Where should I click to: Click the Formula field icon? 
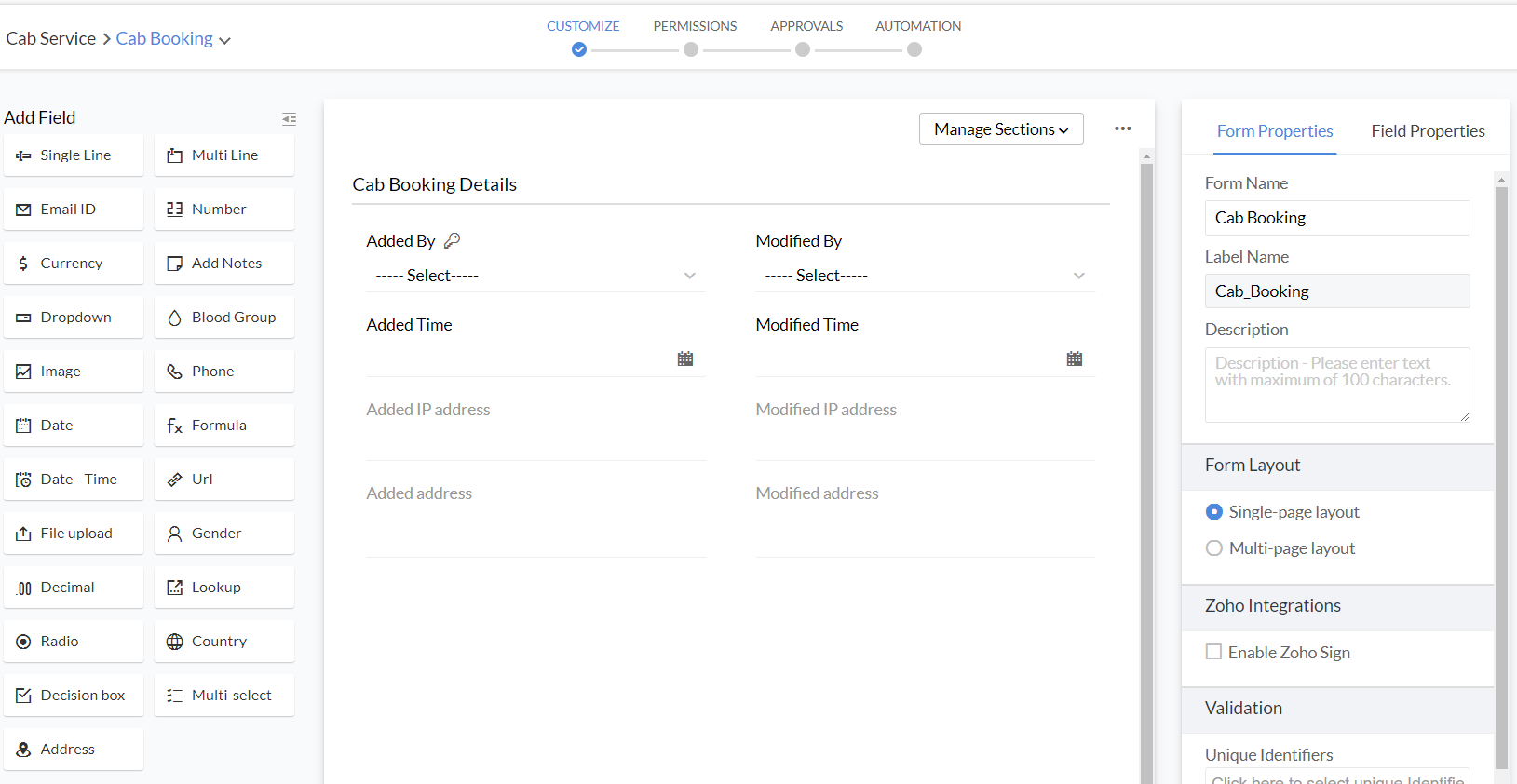(174, 426)
